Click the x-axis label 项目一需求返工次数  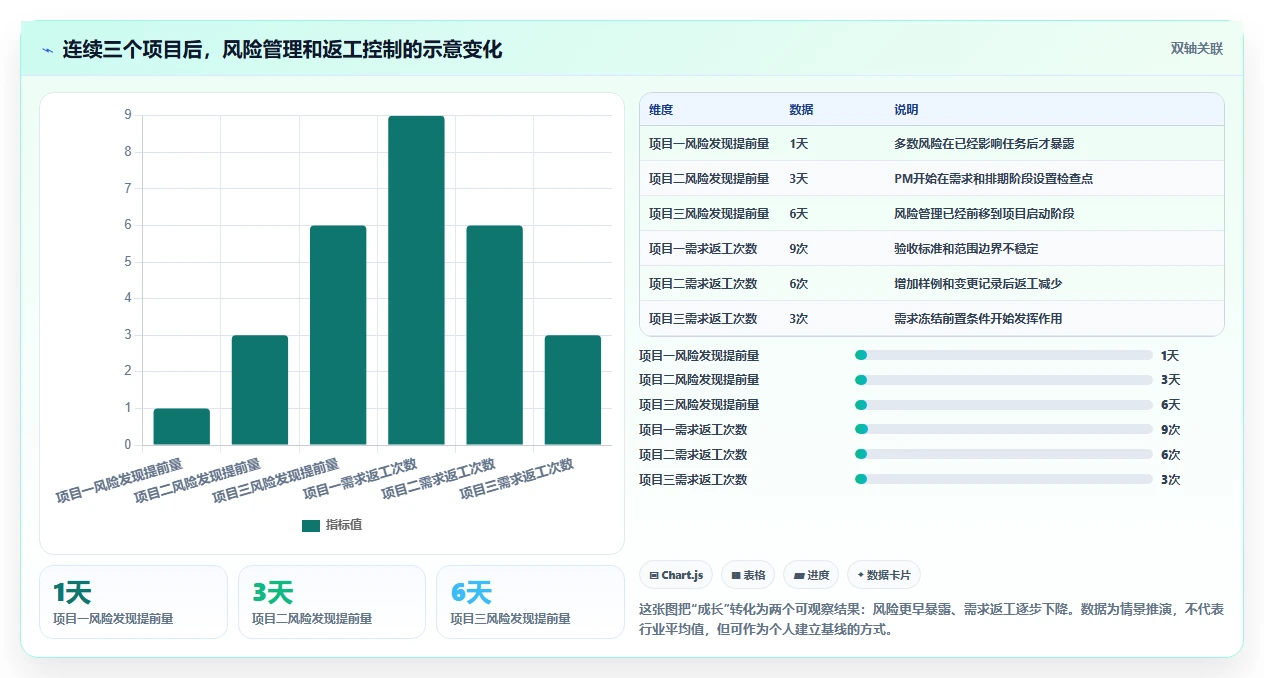click(x=360, y=479)
